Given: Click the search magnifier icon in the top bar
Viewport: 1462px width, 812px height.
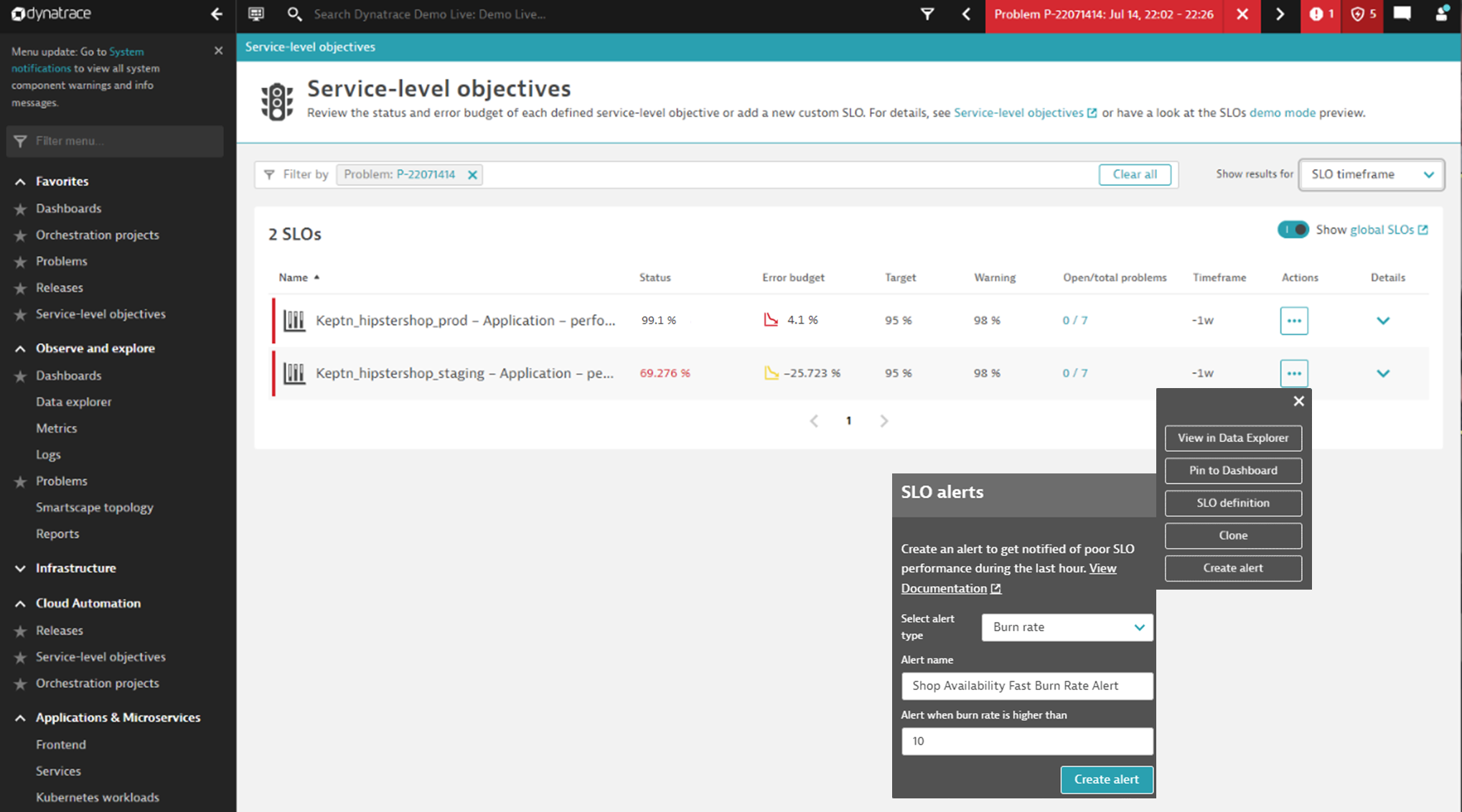Looking at the screenshot, I should point(295,15).
